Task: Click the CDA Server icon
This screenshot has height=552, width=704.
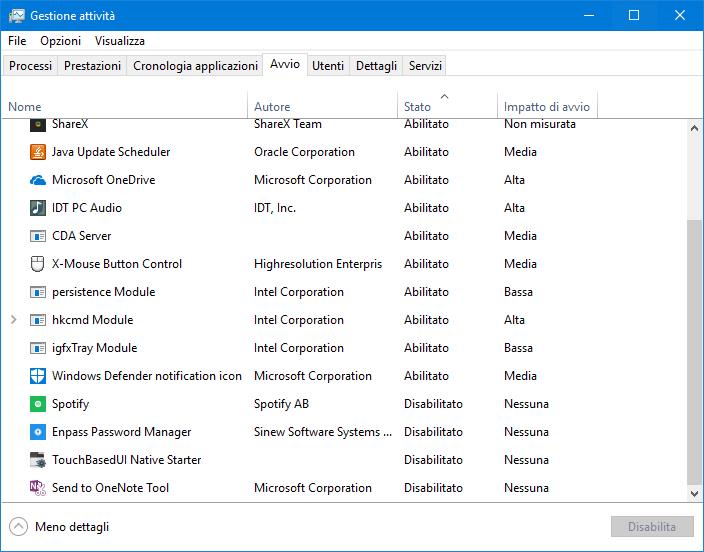Action: pos(38,236)
